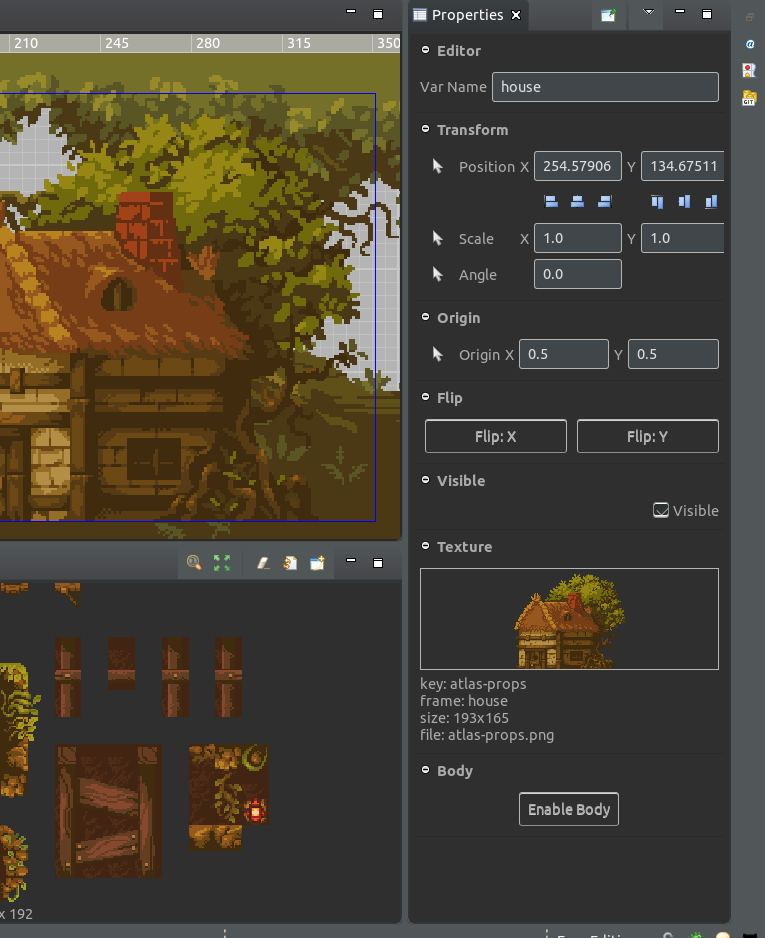Click the align left icon under Position
Screen dimensions: 765x938
551,201
